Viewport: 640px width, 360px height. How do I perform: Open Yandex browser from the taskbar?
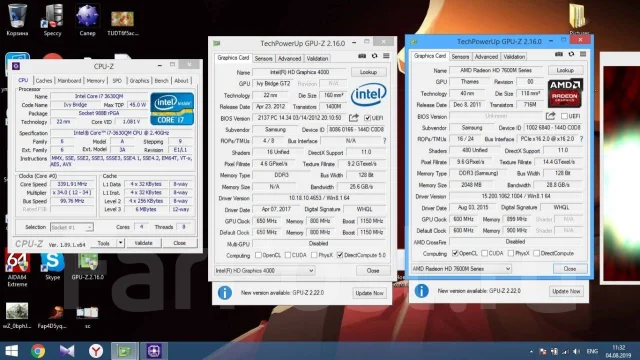tap(96, 351)
